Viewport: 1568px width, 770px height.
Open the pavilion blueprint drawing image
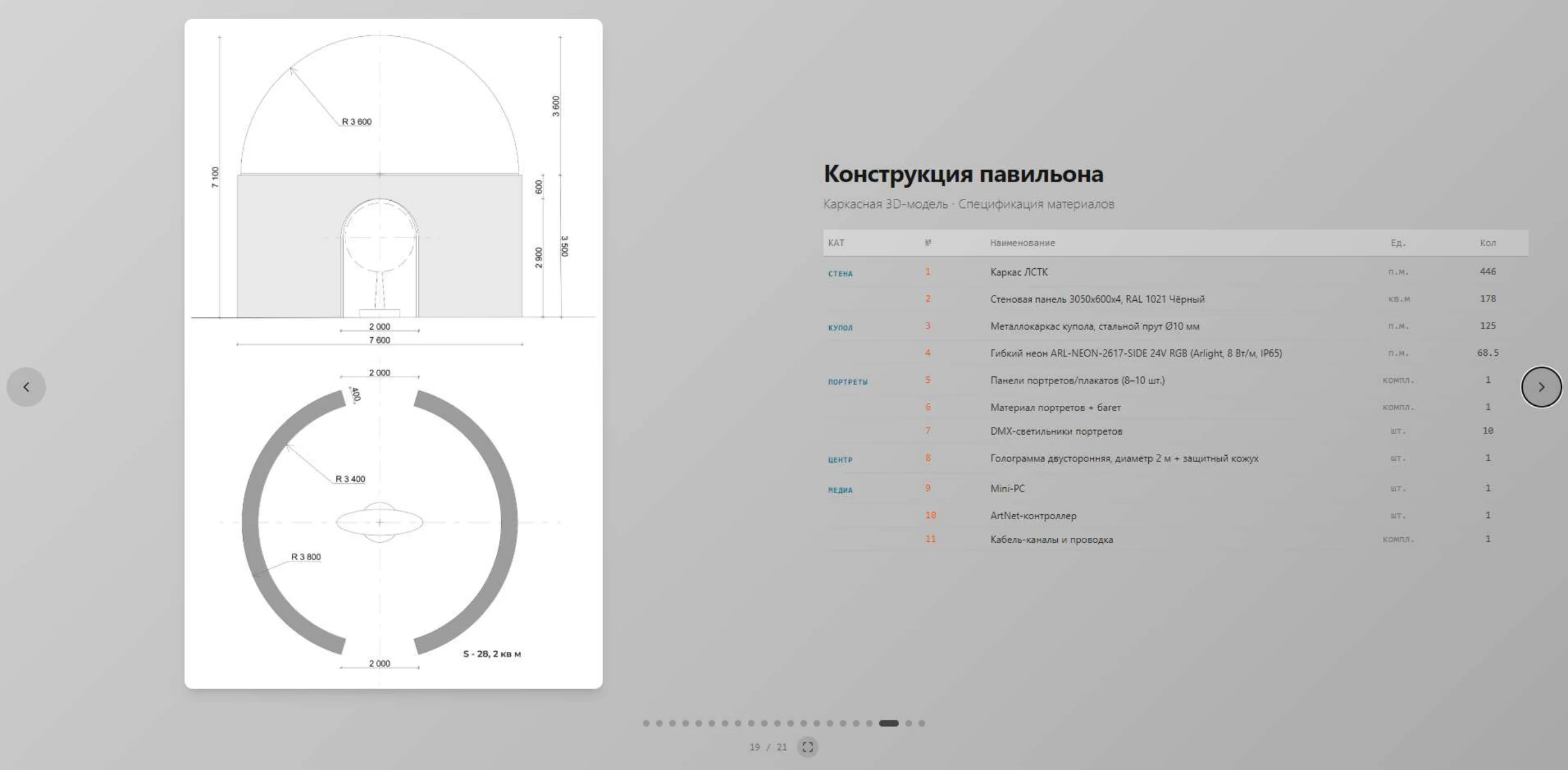point(393,354)
